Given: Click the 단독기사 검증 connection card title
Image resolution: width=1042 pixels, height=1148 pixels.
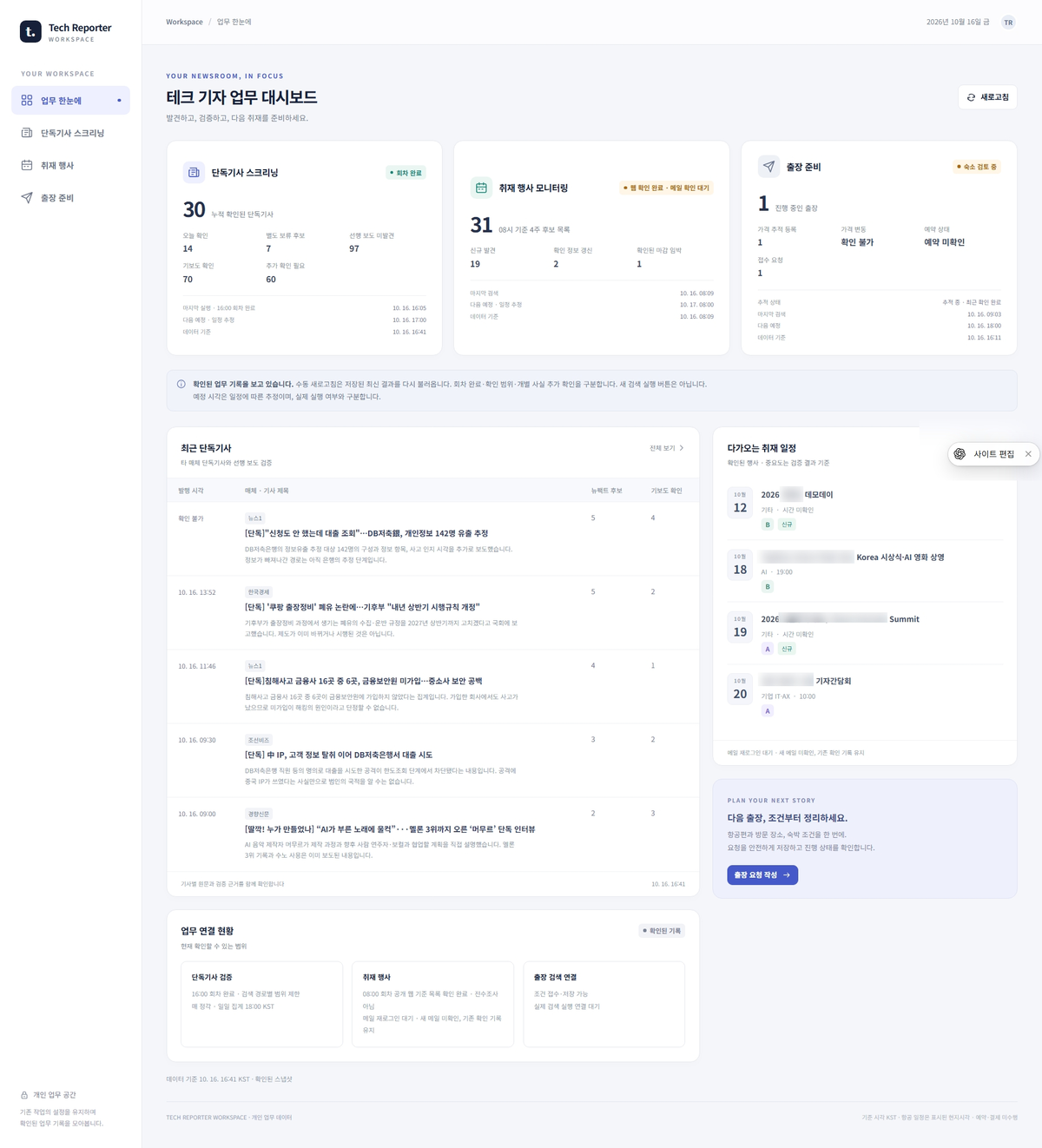Looking at the screenshot, I should pyautogui.click(x=212, y=977).
